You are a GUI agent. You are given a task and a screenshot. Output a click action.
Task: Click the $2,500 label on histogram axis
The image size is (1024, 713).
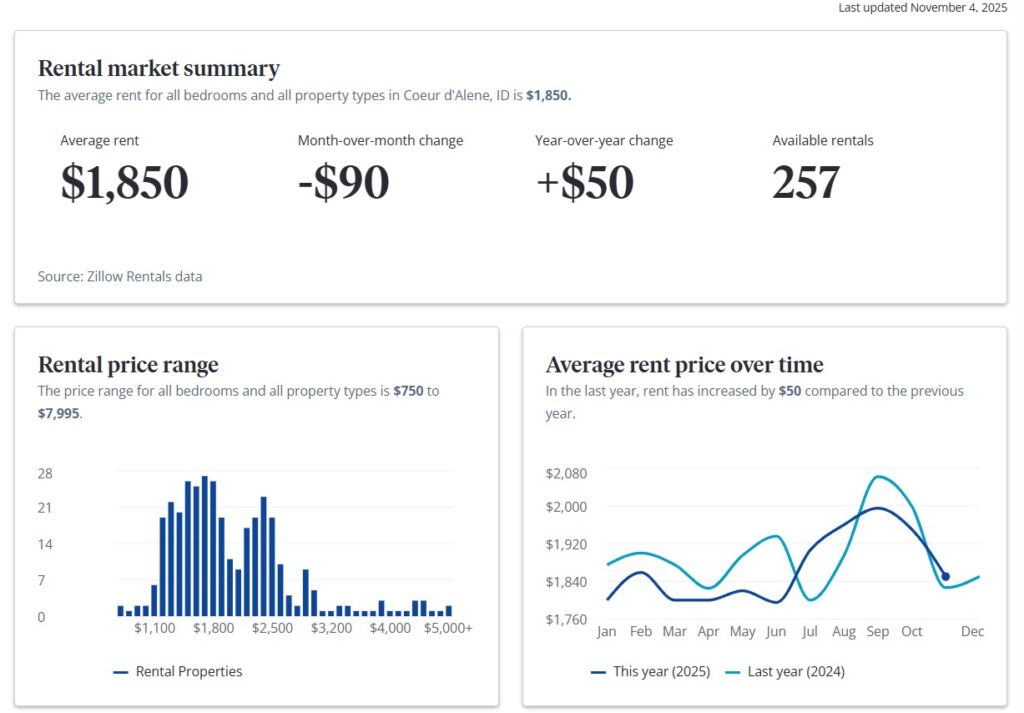click(x=272, y=628)
